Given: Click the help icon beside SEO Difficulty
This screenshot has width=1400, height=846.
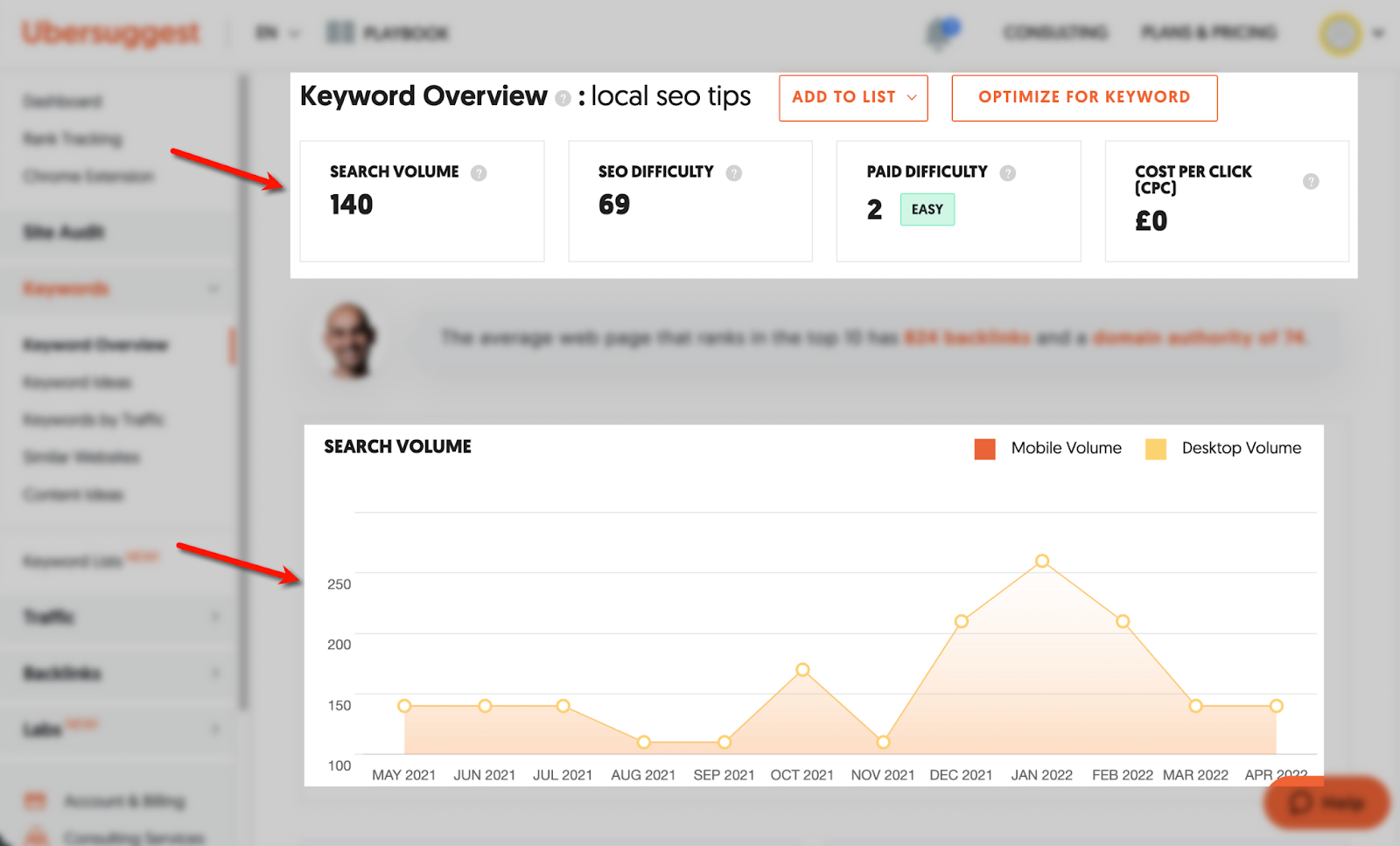Looking at the screenshot, I should click(734, 172).
